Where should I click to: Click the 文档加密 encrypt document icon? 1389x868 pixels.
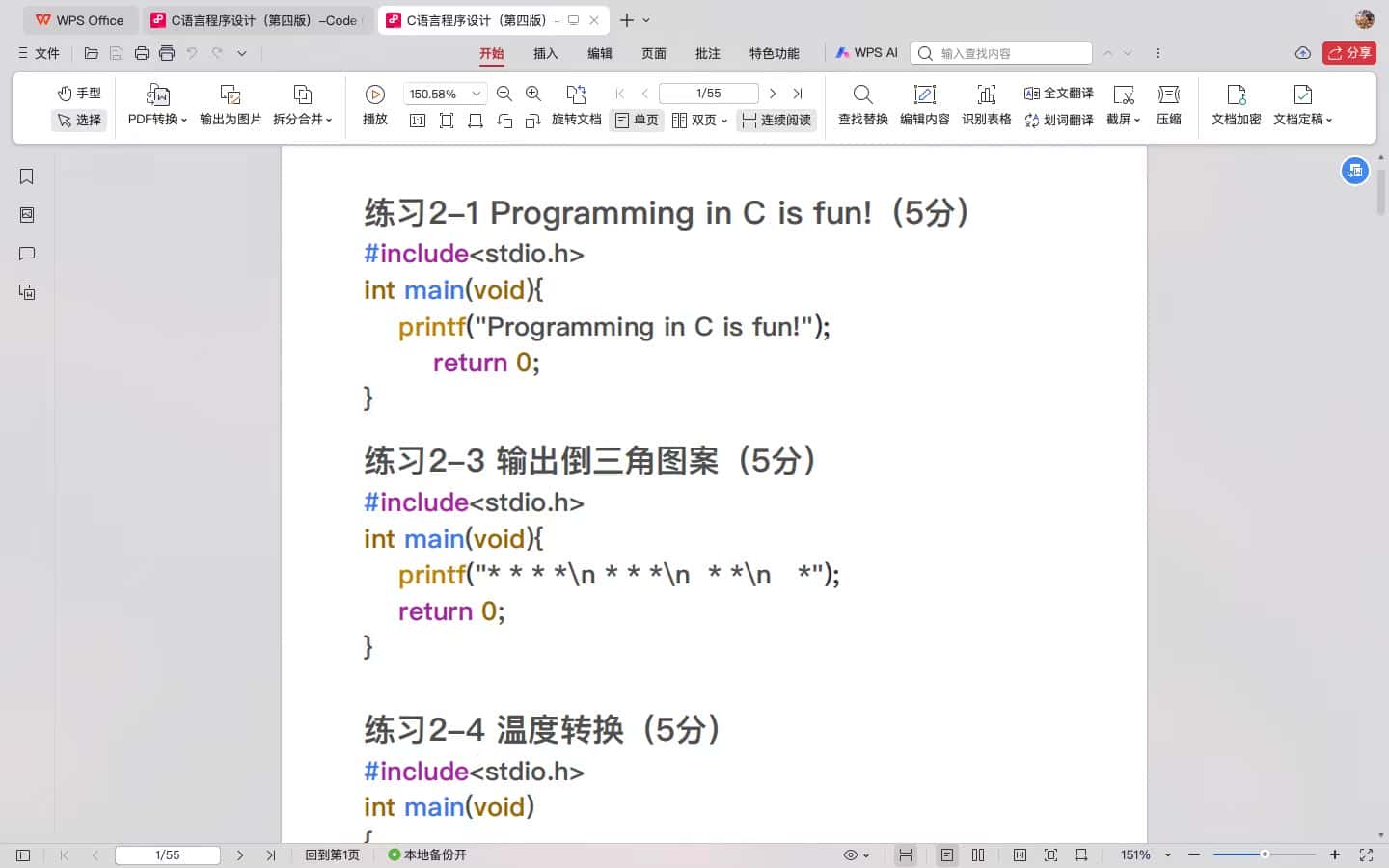(1237, 94)
